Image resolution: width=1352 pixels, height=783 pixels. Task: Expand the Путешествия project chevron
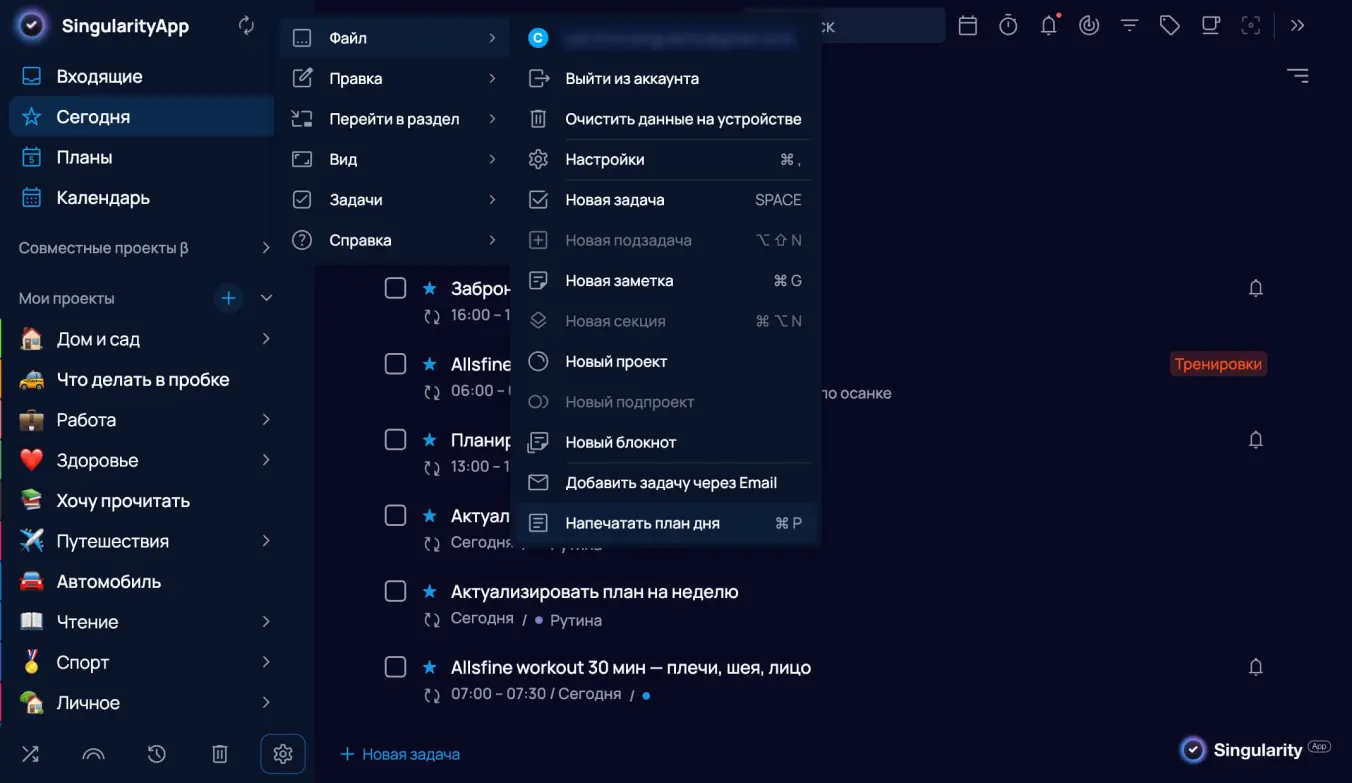(x=266, y=541)
